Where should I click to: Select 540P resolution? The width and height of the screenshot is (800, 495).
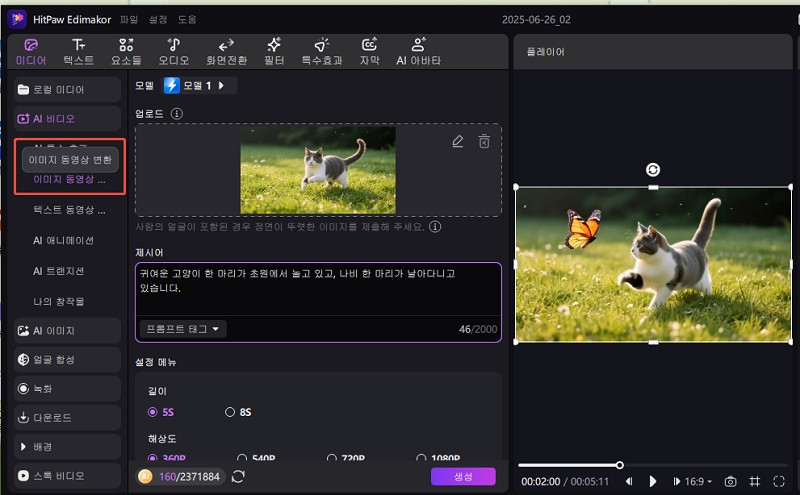256,457
